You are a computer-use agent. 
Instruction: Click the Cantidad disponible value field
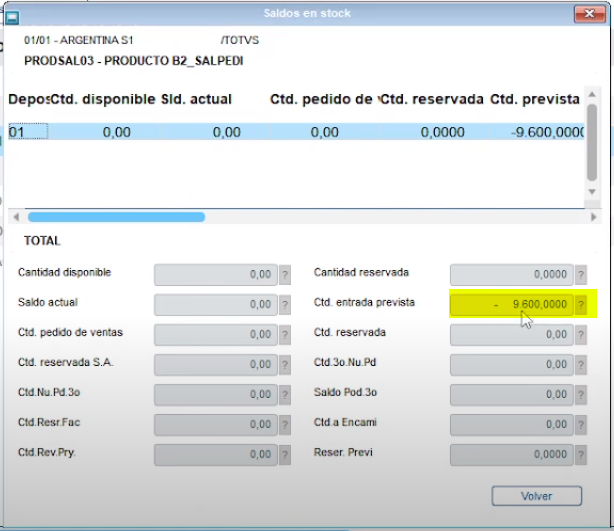[216, 275]
